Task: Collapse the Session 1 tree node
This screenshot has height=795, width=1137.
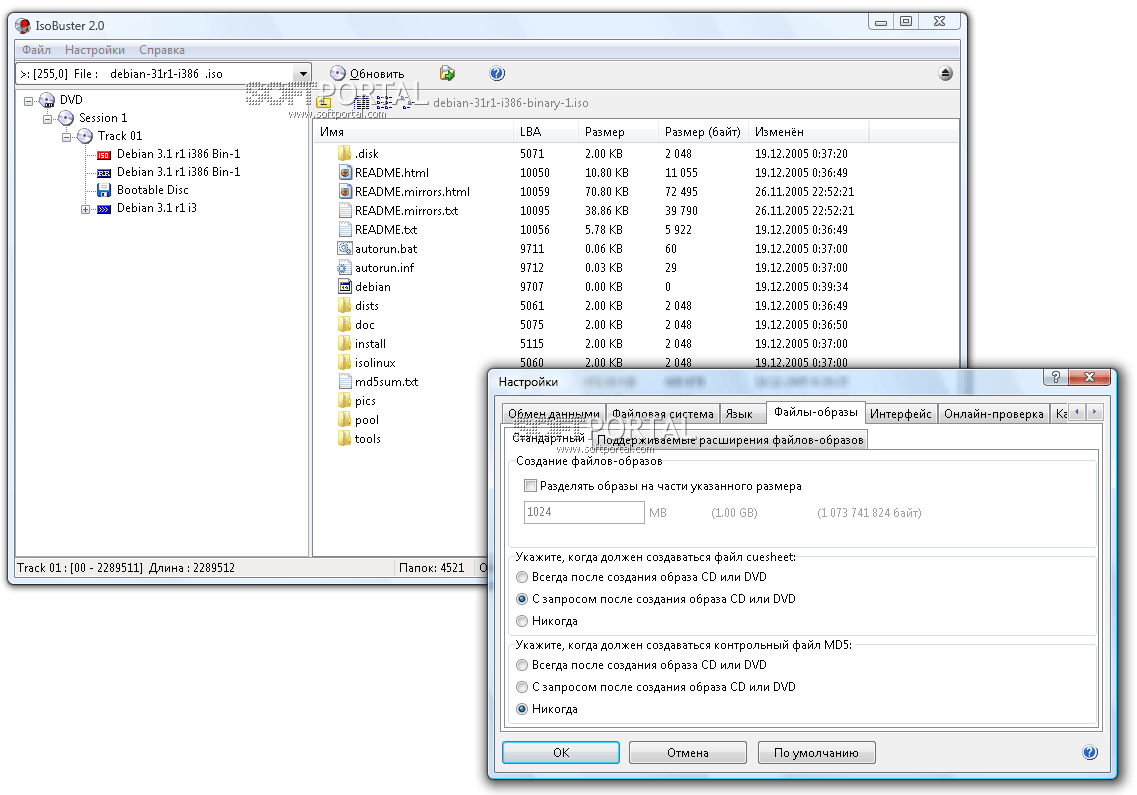Action: 48,118
